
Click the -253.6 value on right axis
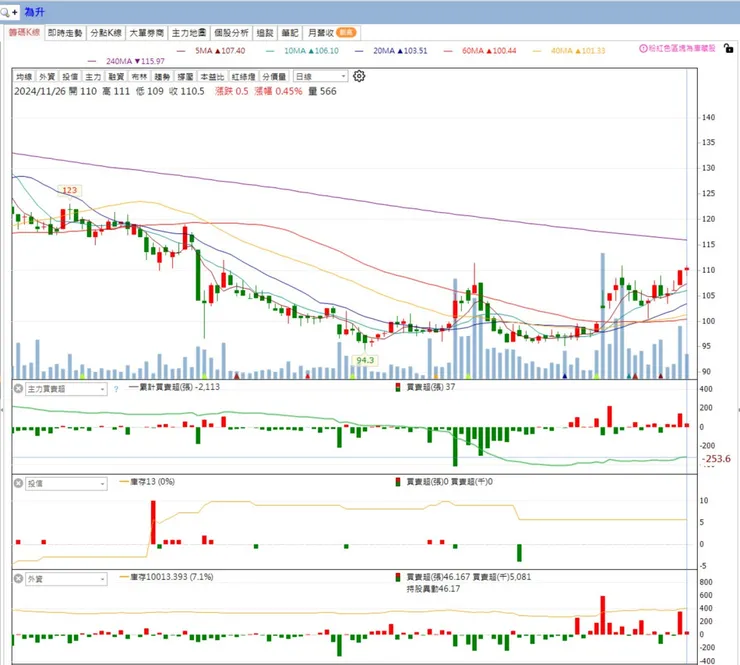717,459
